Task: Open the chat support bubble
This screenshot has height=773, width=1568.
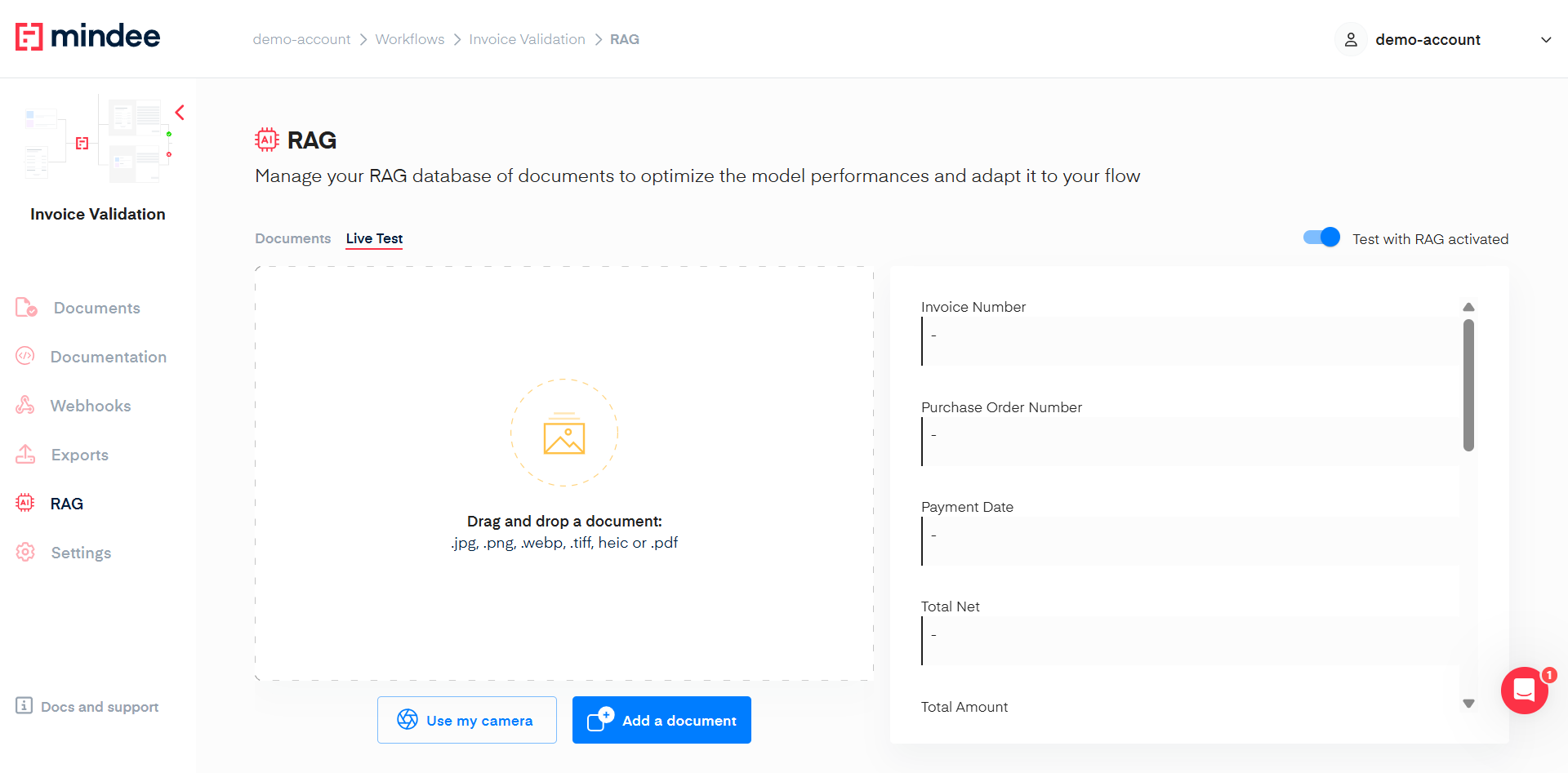Action: pos(1524,691)
